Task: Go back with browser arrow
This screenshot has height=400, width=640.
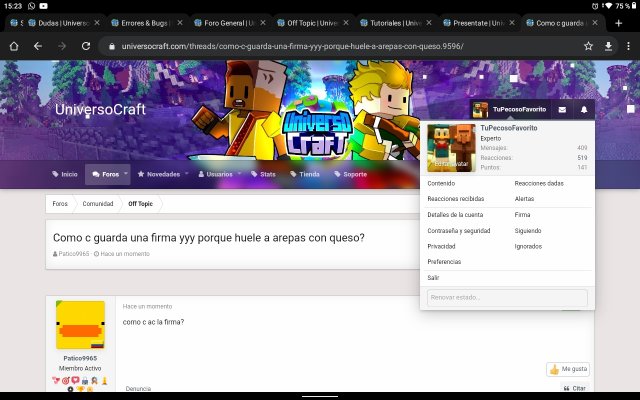Action: pos(38,46)
